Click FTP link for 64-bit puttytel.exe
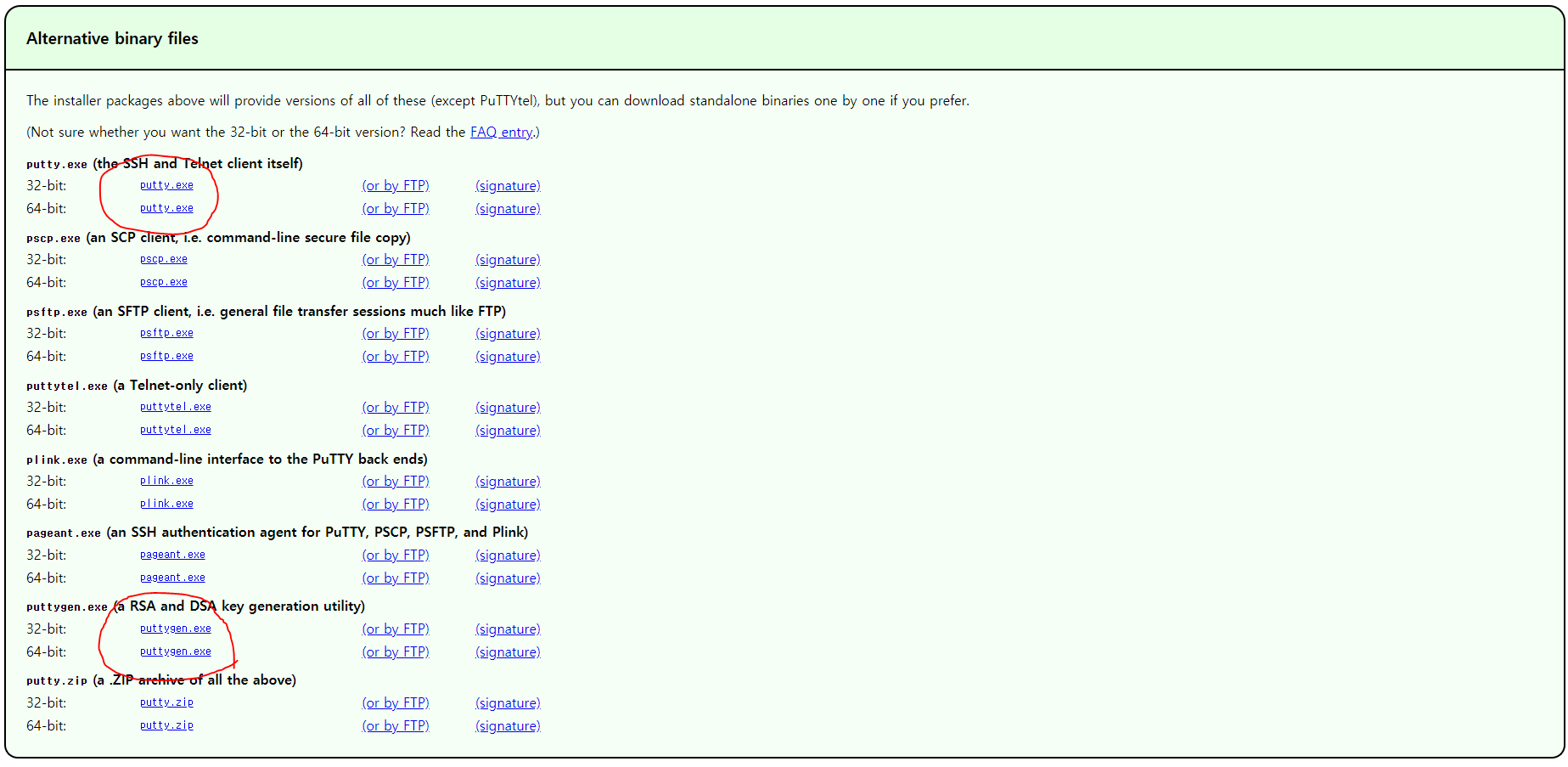This screenshot has height=767, width=1568. pos(396,431)
